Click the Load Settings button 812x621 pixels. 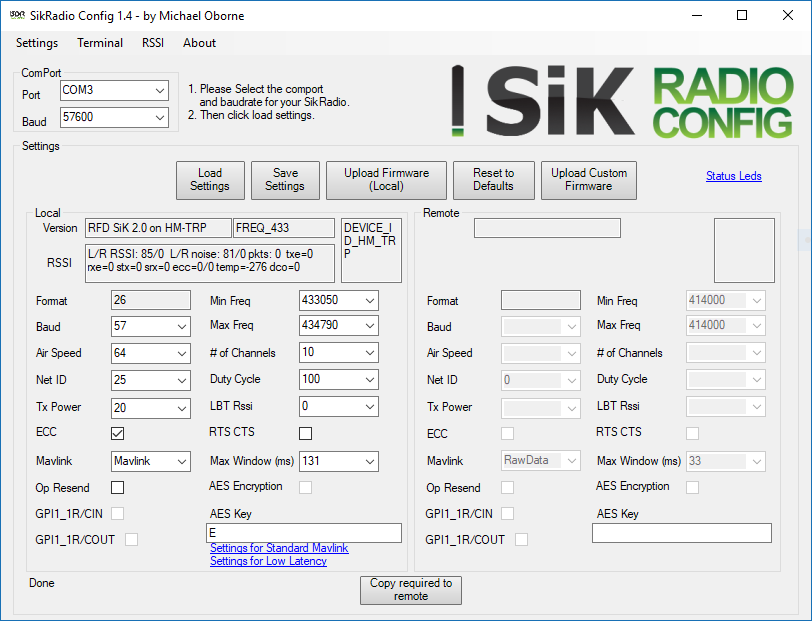210,180
